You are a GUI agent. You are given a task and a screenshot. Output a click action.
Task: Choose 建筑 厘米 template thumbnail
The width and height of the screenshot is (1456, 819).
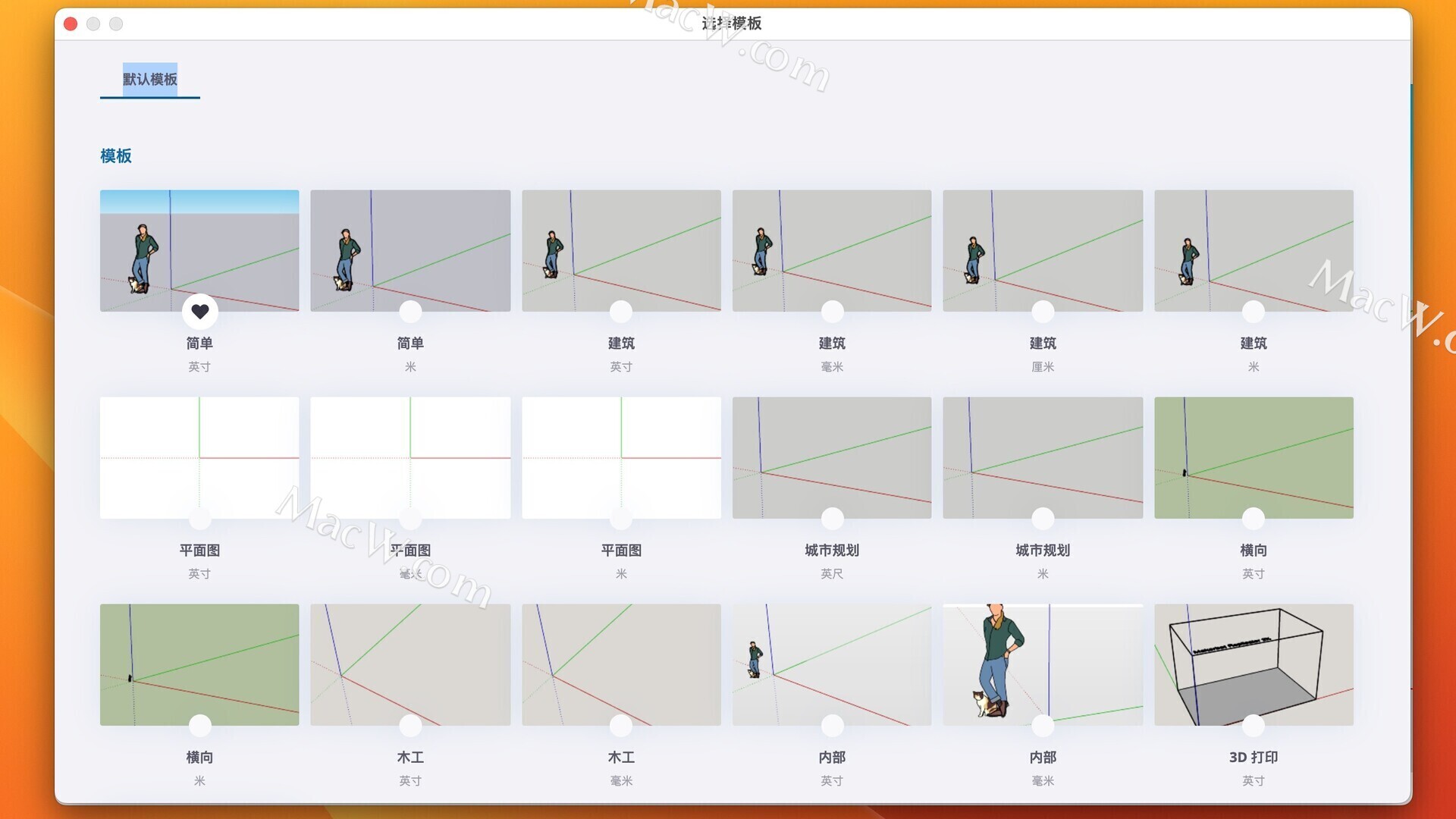pyautogui.click(x=1043, y=250)
